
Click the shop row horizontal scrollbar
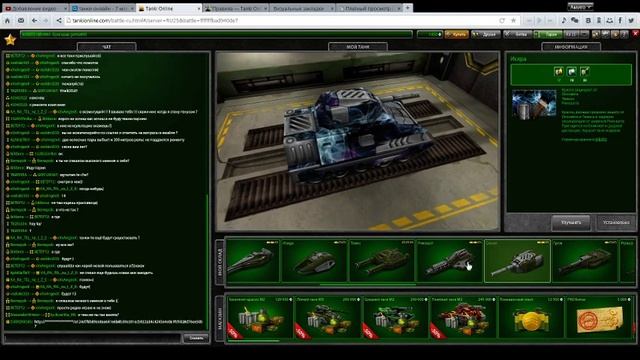(x=253, y=341)
